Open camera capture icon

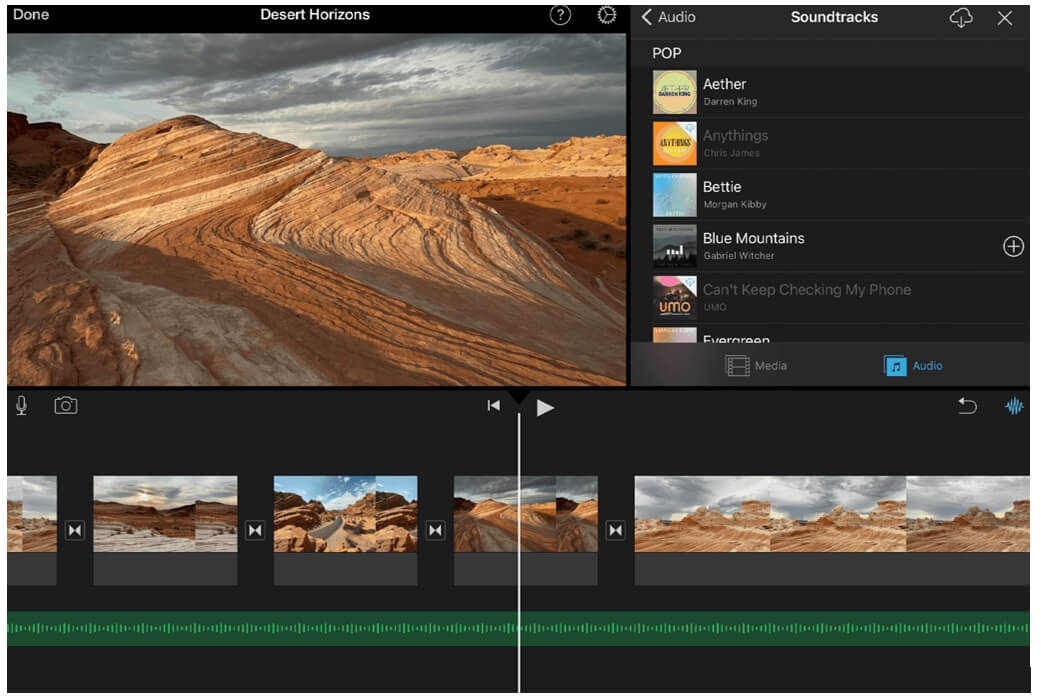pos(66,407)
